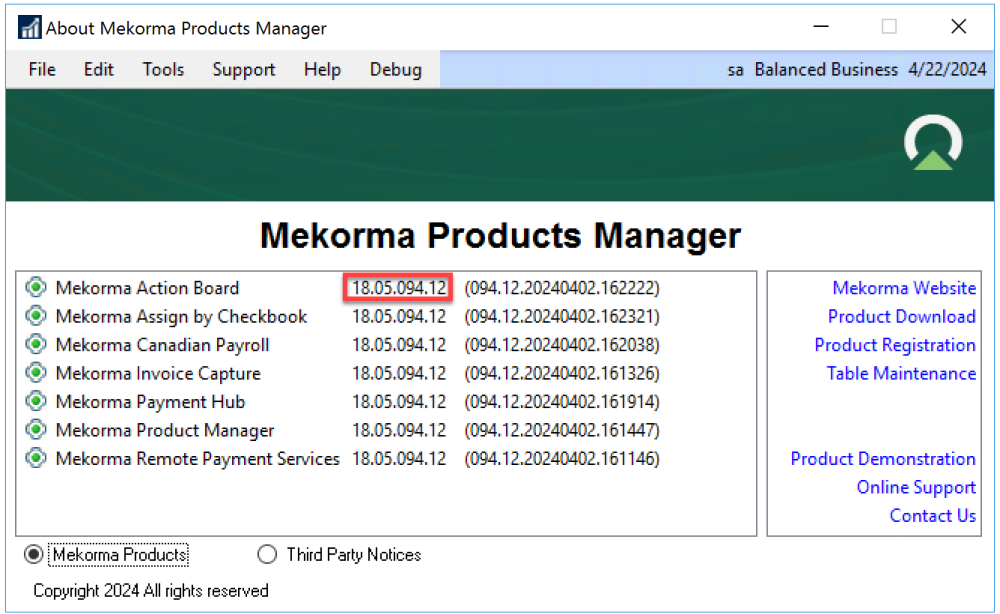This screenshot has width=1000, height=614.
Task: Click green icon next to Mekorma Assign by Checkbook
Action: click(x=37, y=316)
